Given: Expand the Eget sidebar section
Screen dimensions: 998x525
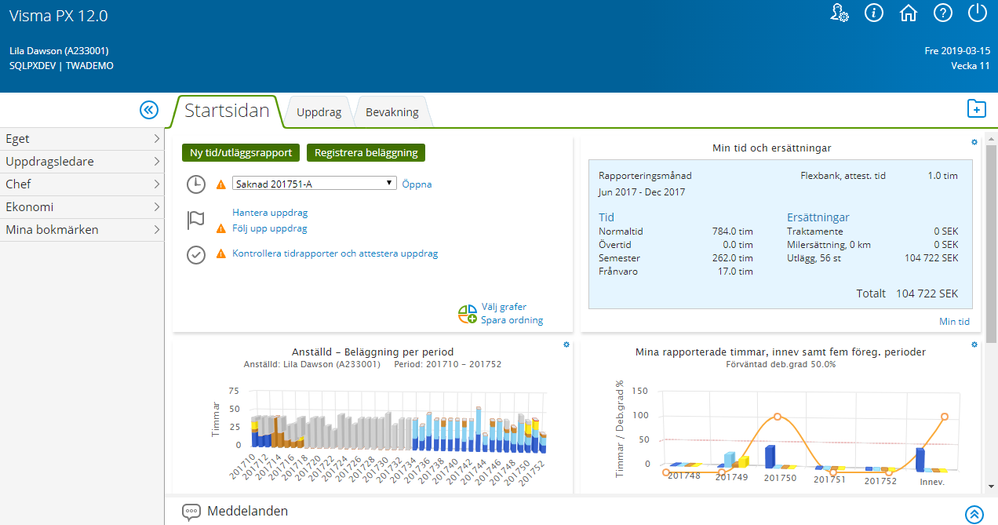Looking at the screenshot, I should coord(82,139).
